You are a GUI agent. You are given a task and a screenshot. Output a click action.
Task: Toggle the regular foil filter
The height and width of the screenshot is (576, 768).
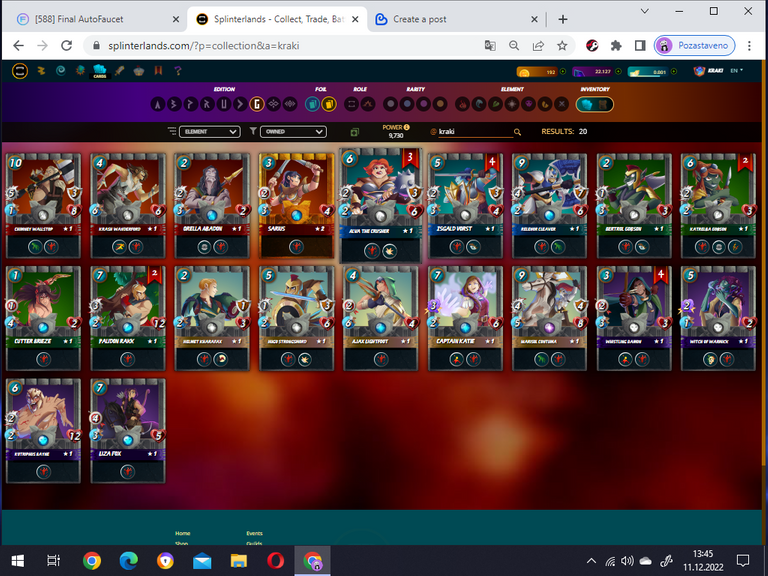pos(312,104)
